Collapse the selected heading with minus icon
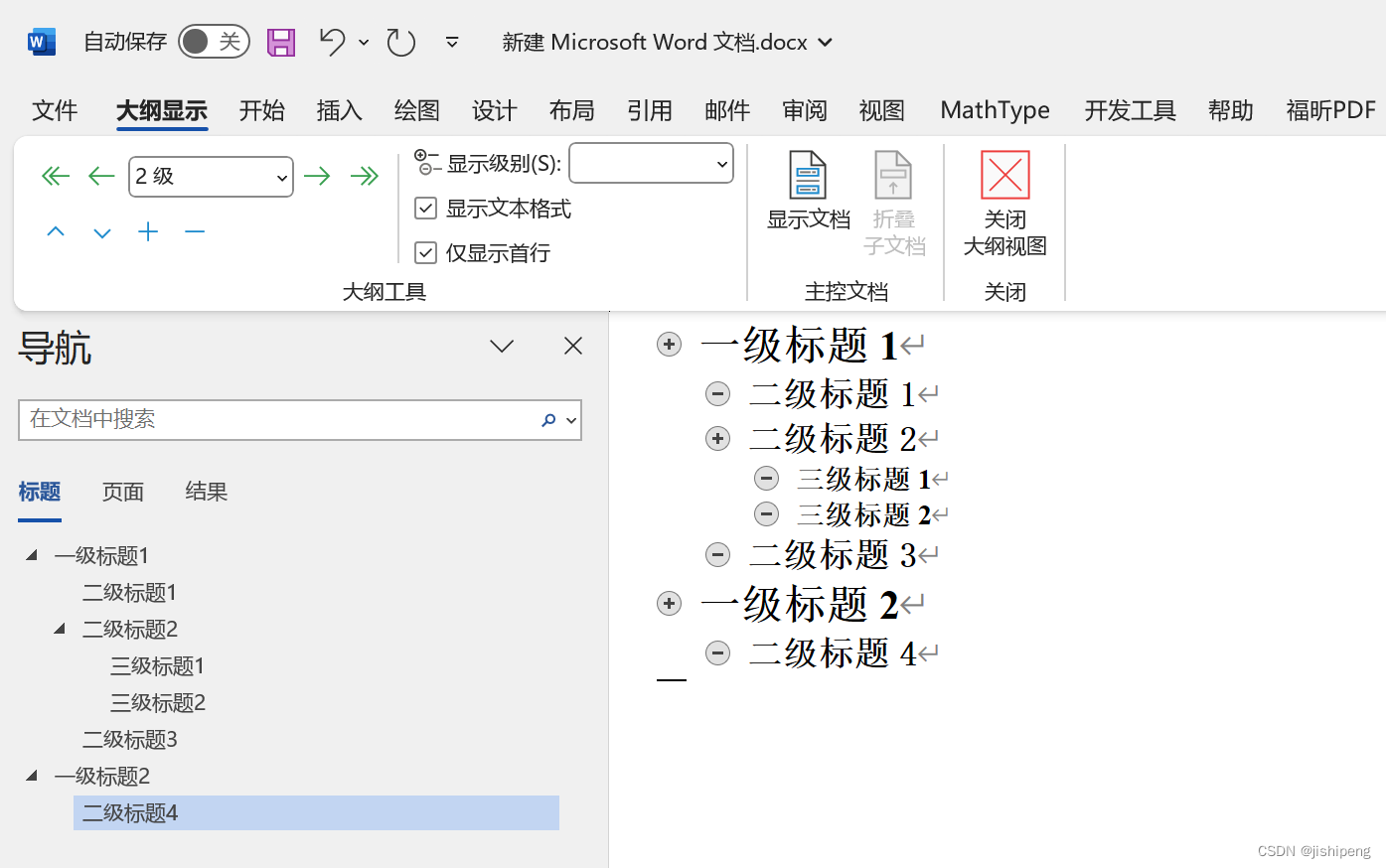 click(195, 232)
